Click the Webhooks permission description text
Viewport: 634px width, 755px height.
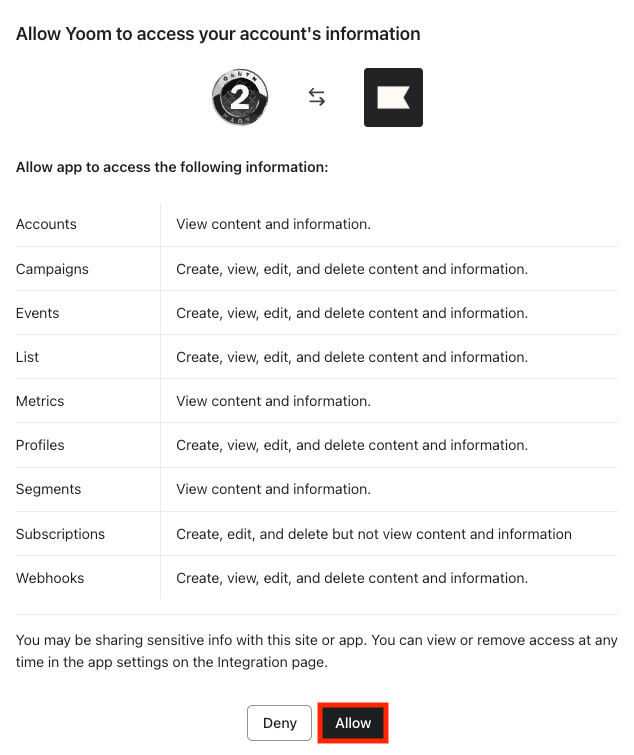tap(352, 578)
